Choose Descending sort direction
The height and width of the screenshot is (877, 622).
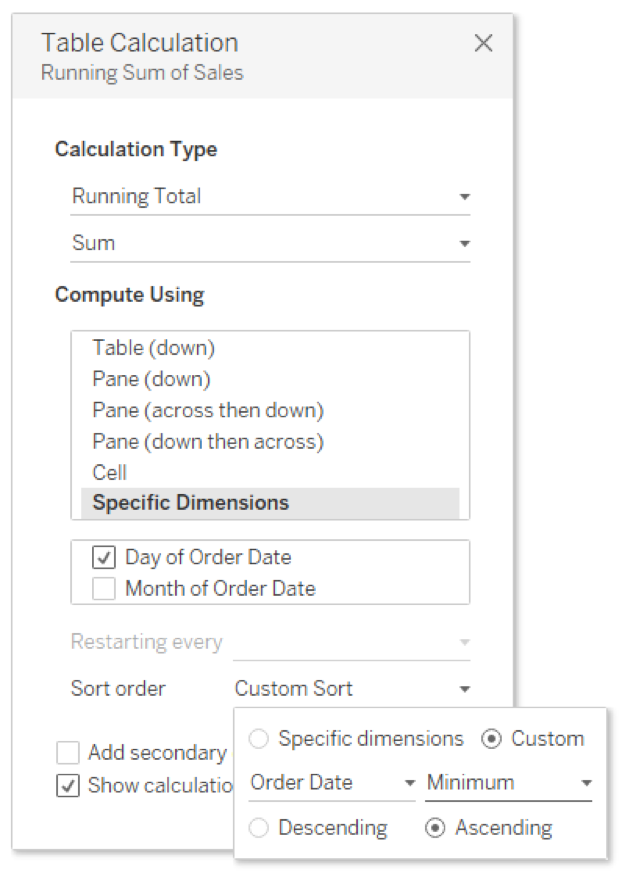click(259, 828)
